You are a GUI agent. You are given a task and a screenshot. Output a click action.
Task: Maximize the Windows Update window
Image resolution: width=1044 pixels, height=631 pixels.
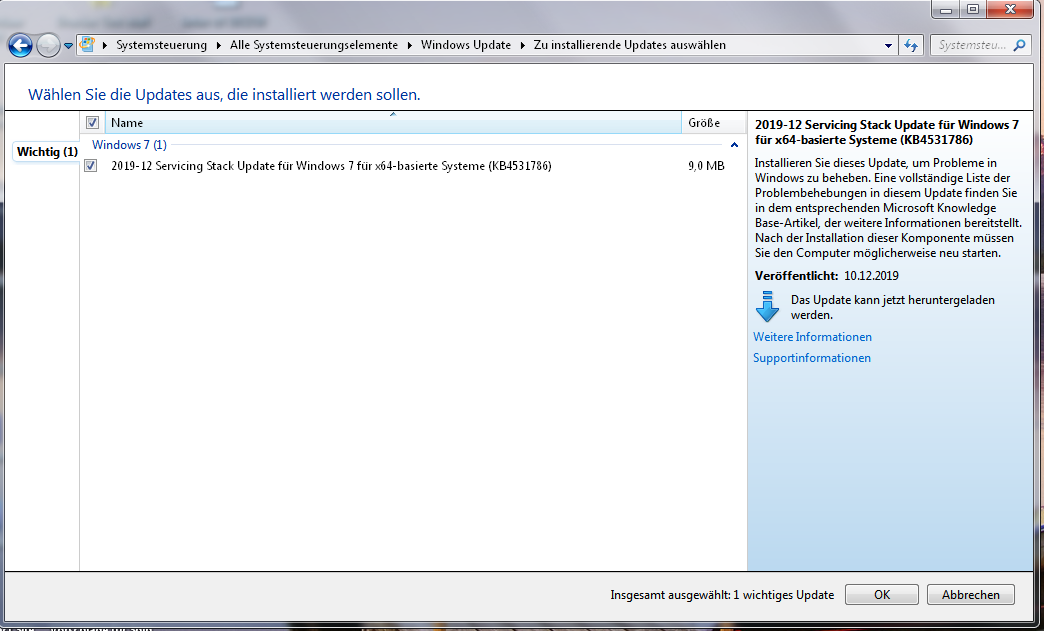tap(972, 9)
